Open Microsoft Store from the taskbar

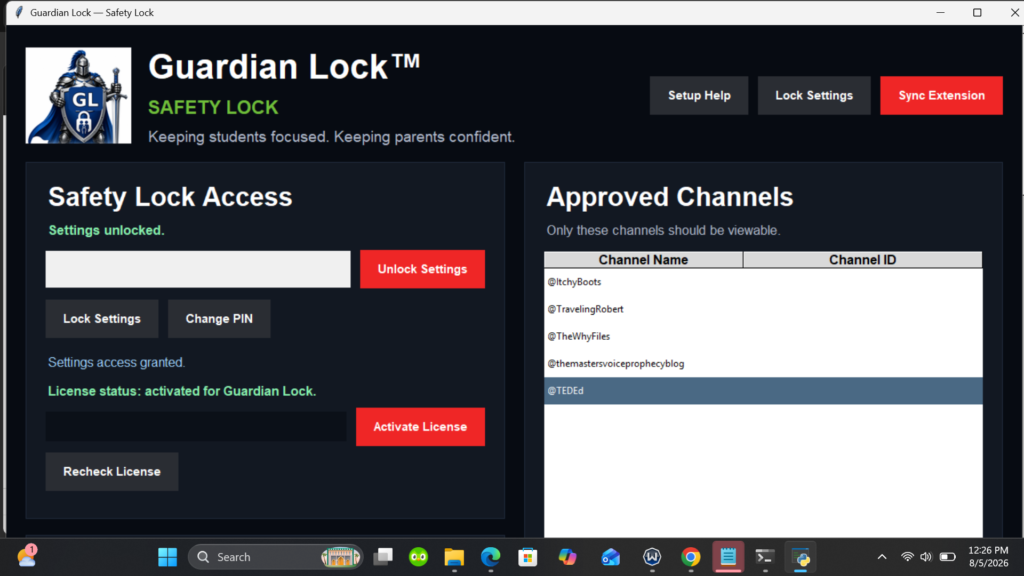(528, 557)
